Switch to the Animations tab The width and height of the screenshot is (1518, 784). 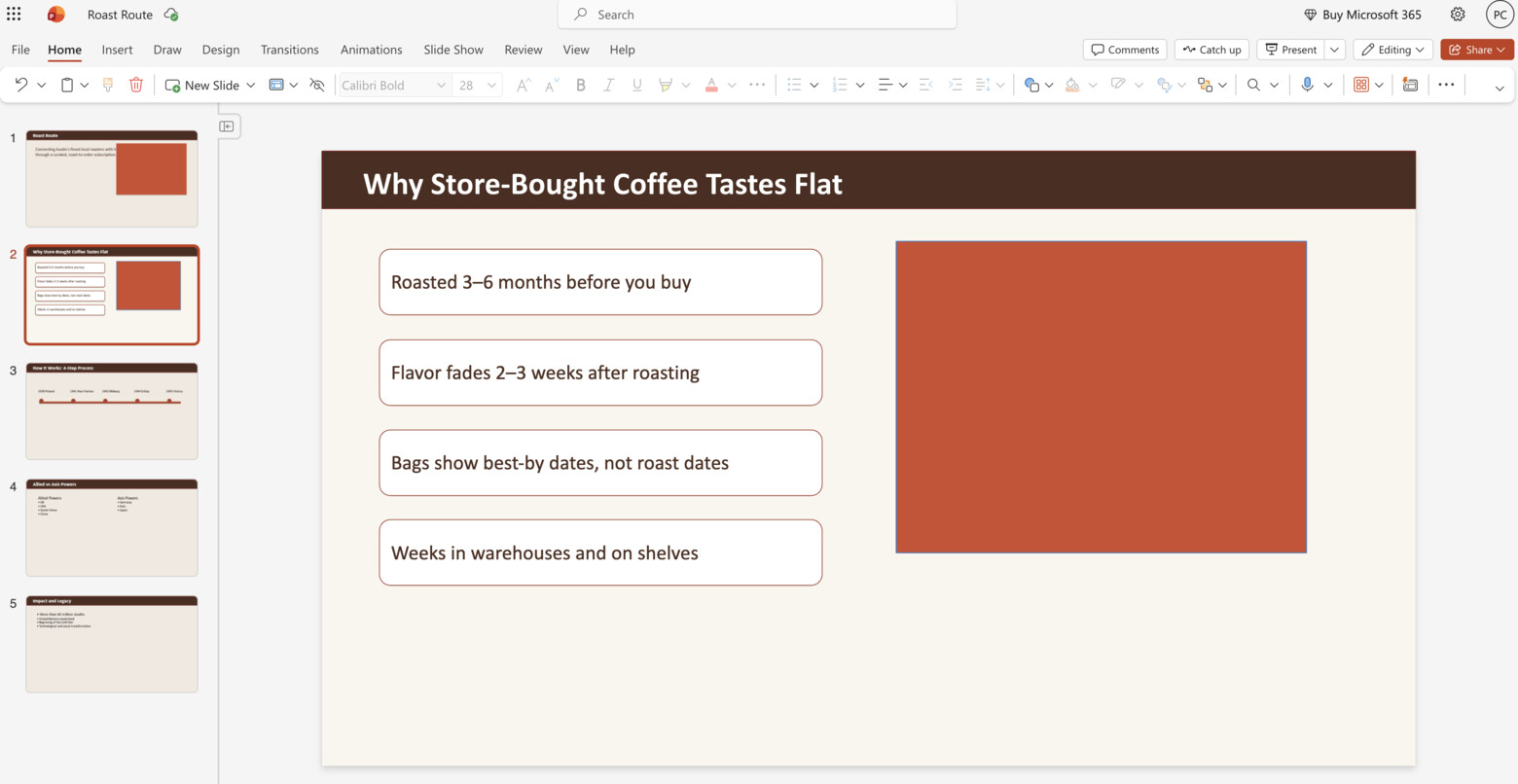coord(372,50)
